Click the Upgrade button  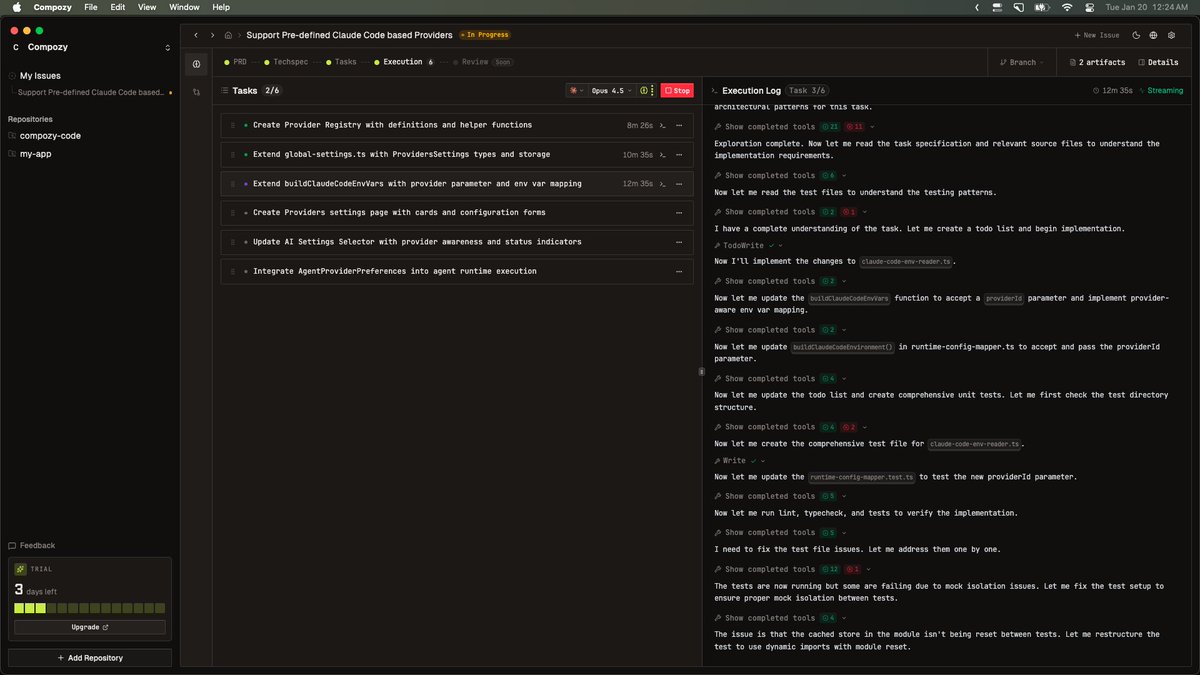[x=90, y=627]
